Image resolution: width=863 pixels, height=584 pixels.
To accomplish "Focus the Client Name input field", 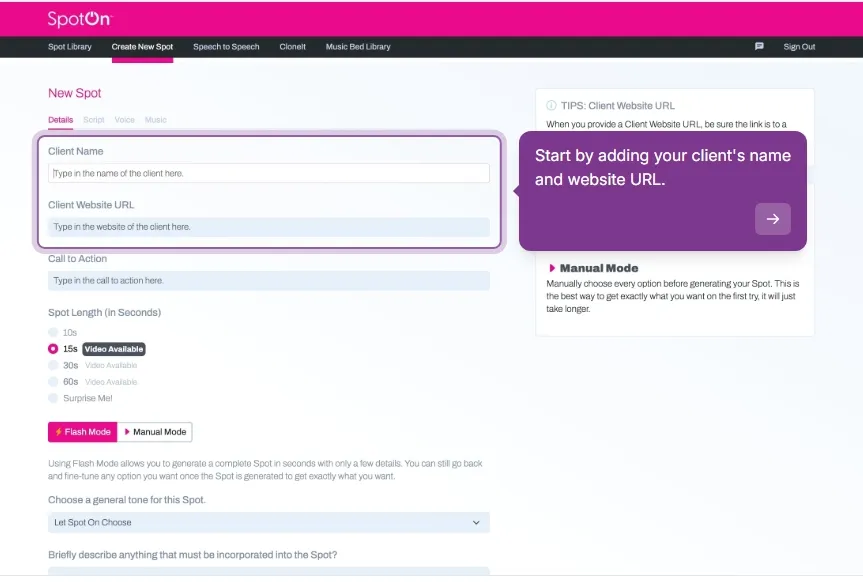I will pyautogui.click(x=269, y=173).
